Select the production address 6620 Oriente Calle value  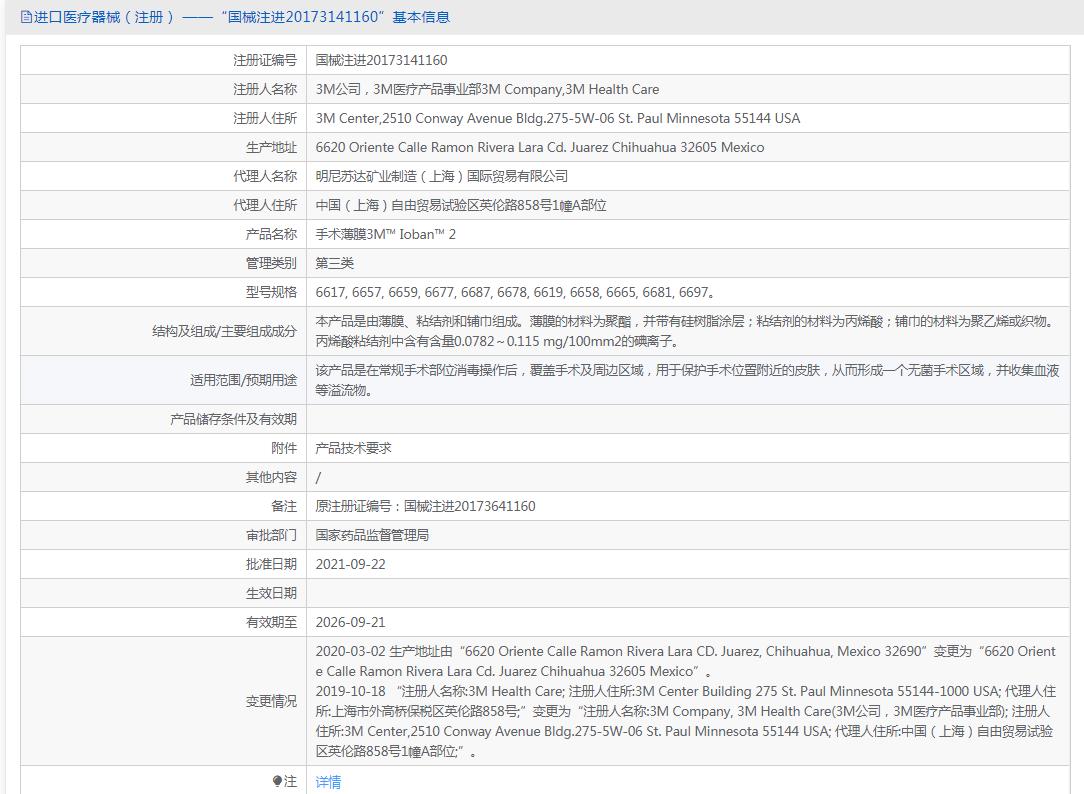(540, 147)
